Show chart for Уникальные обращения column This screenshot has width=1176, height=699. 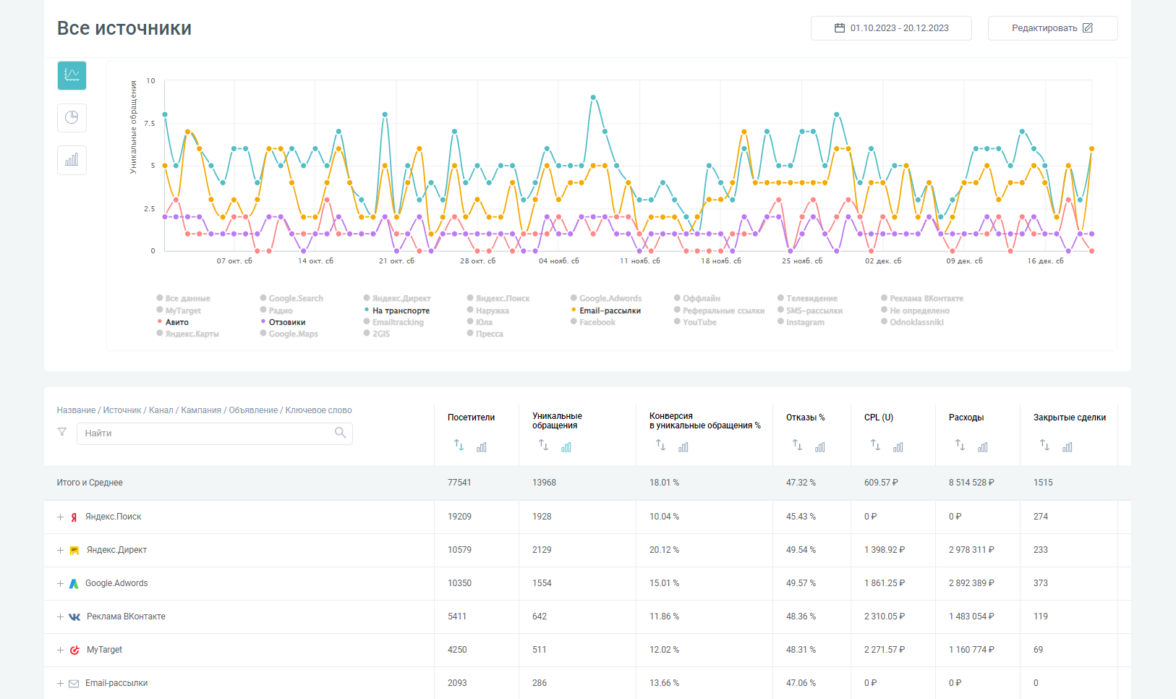tap(567, 446)
